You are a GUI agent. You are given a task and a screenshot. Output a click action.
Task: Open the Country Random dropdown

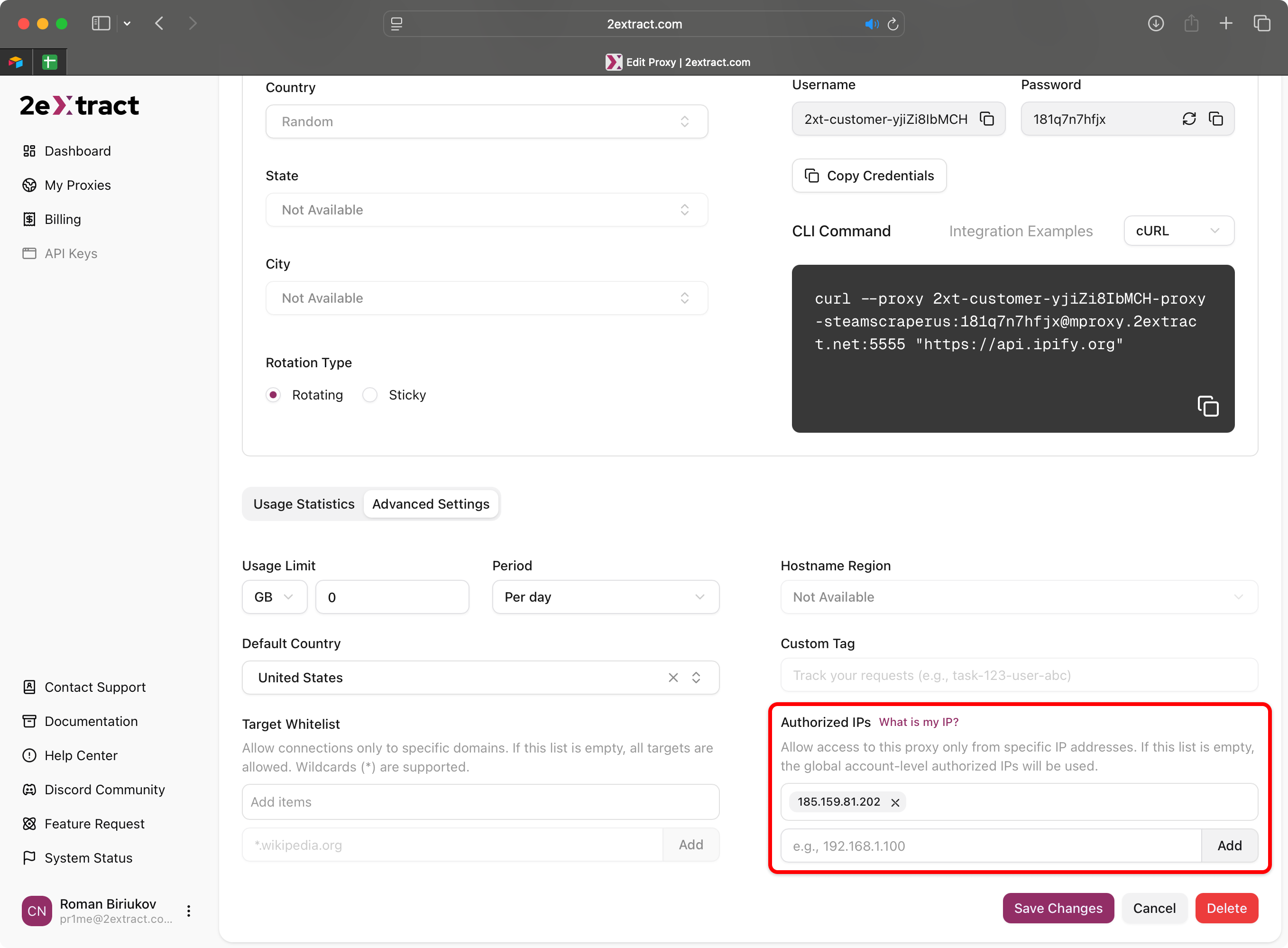486,121
